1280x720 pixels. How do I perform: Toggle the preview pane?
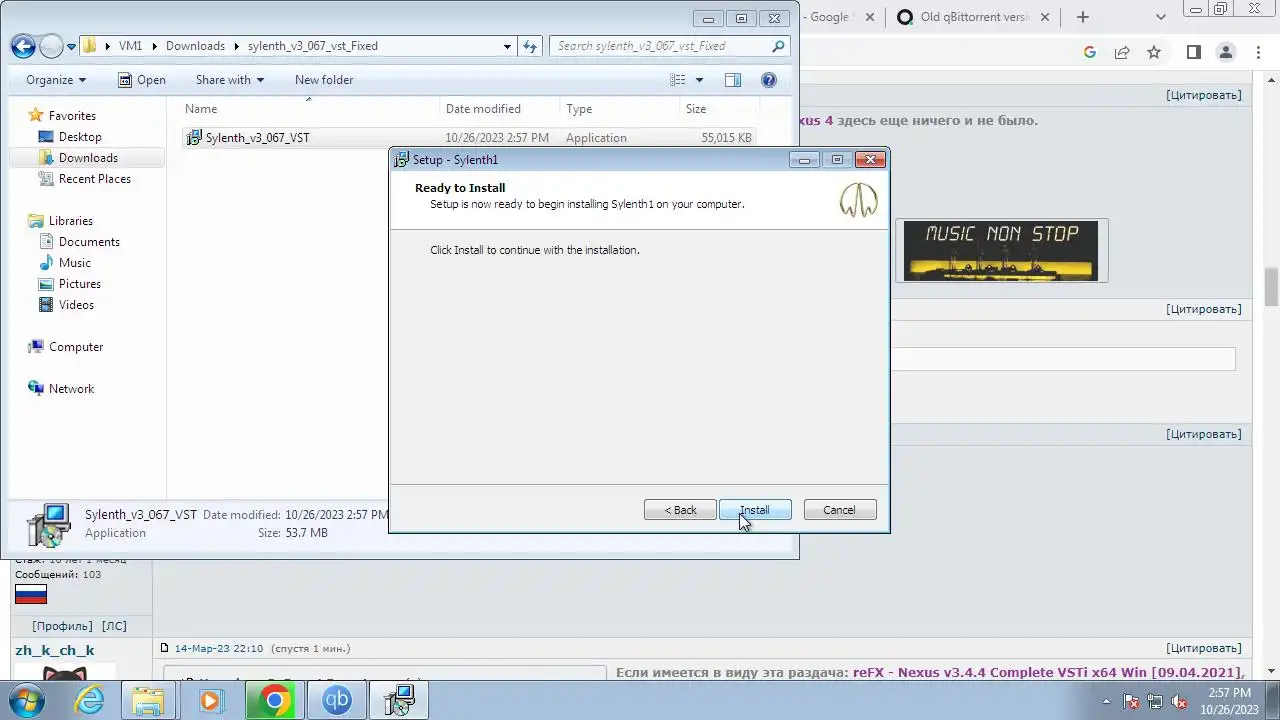(732, 80)
